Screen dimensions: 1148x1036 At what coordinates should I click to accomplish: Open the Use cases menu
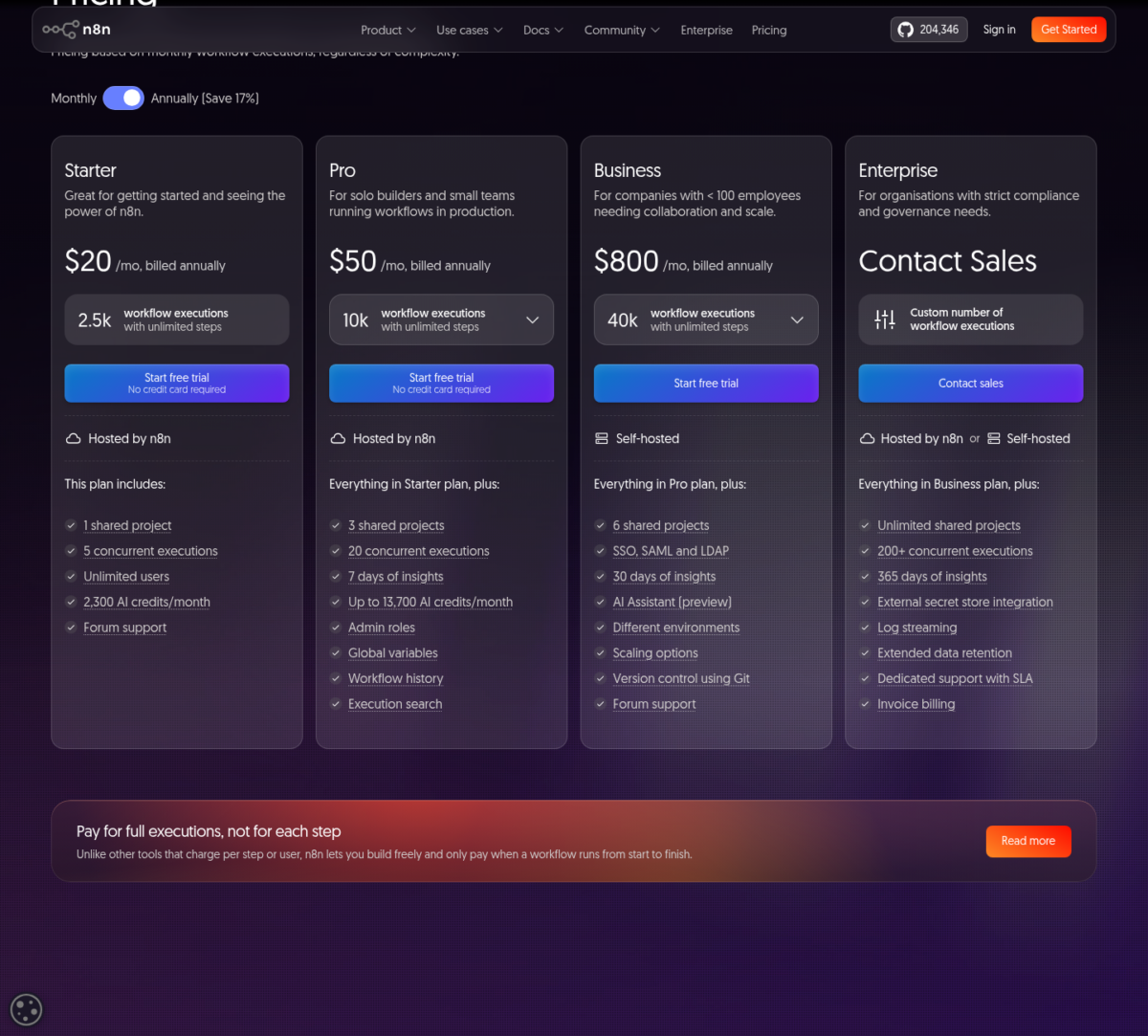(x=469, y=31)
